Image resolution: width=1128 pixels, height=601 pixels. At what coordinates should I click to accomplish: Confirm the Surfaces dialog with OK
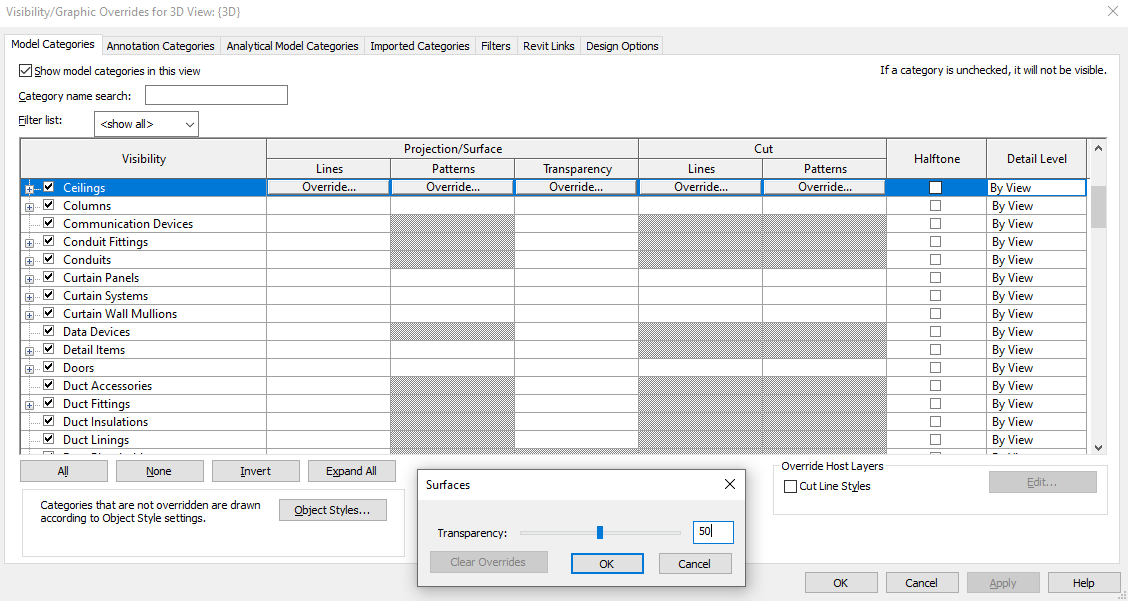(607, 563)
